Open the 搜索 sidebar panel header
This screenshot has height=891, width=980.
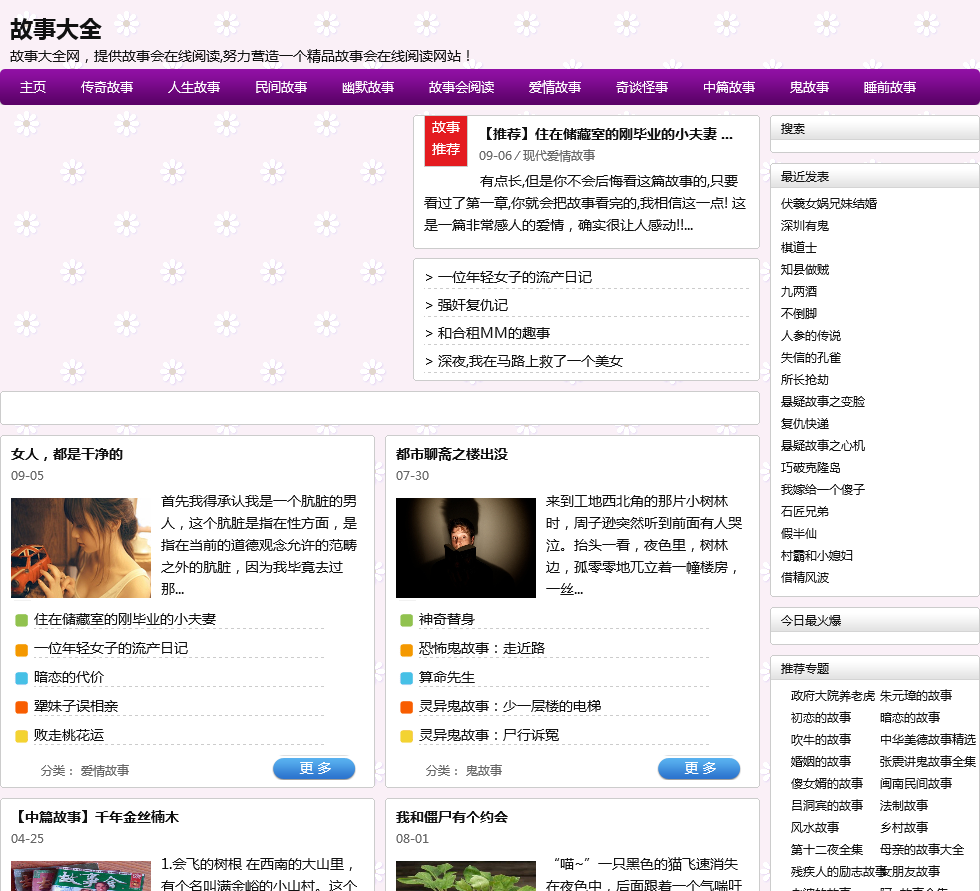(793, 129)
